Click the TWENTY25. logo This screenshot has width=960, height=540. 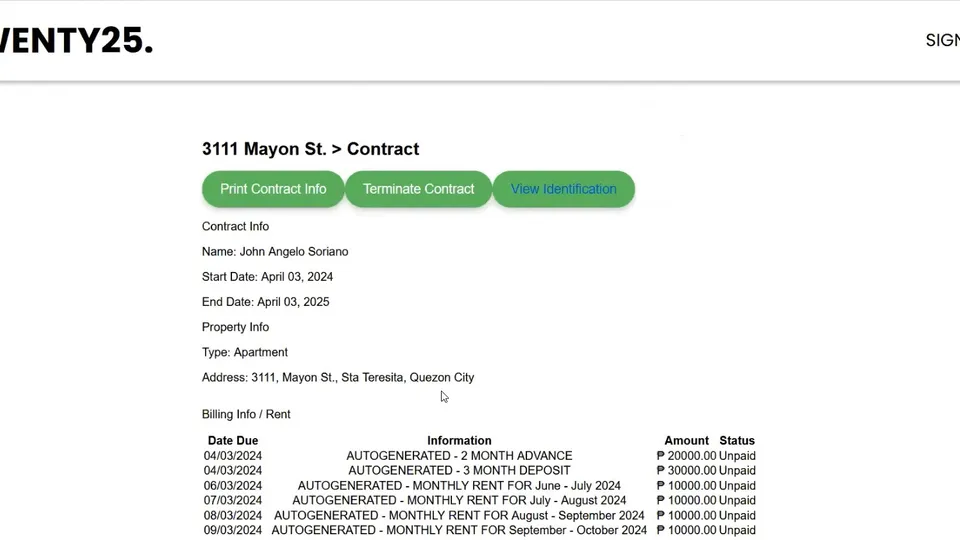[x=77, y=40]
